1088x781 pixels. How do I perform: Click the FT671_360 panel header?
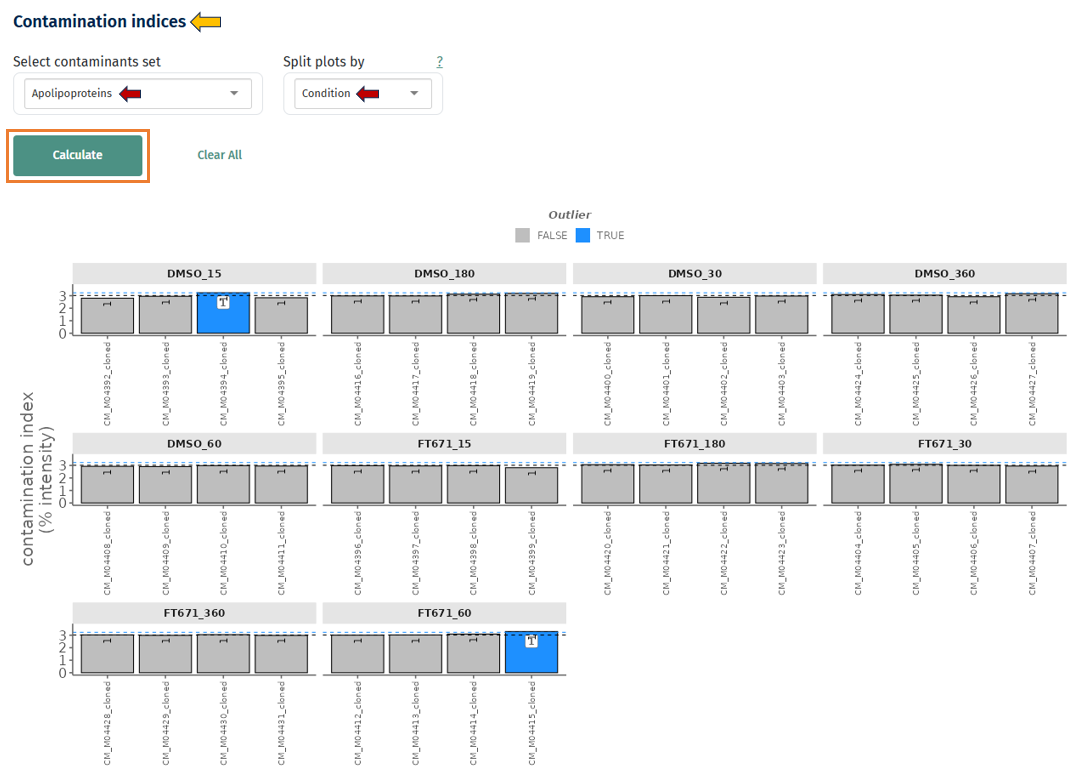tap(194, 612)
